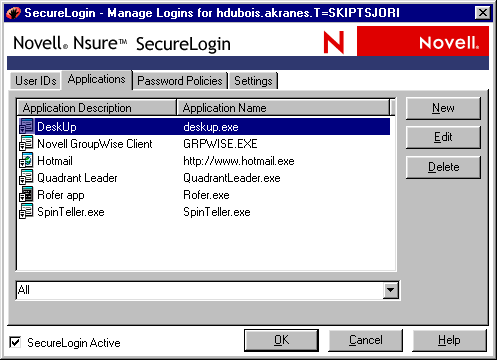The width and height of the screenshot is (497, 360).
Task: Select SpinTeller.exe in the description column
Action: click(71, 212)
